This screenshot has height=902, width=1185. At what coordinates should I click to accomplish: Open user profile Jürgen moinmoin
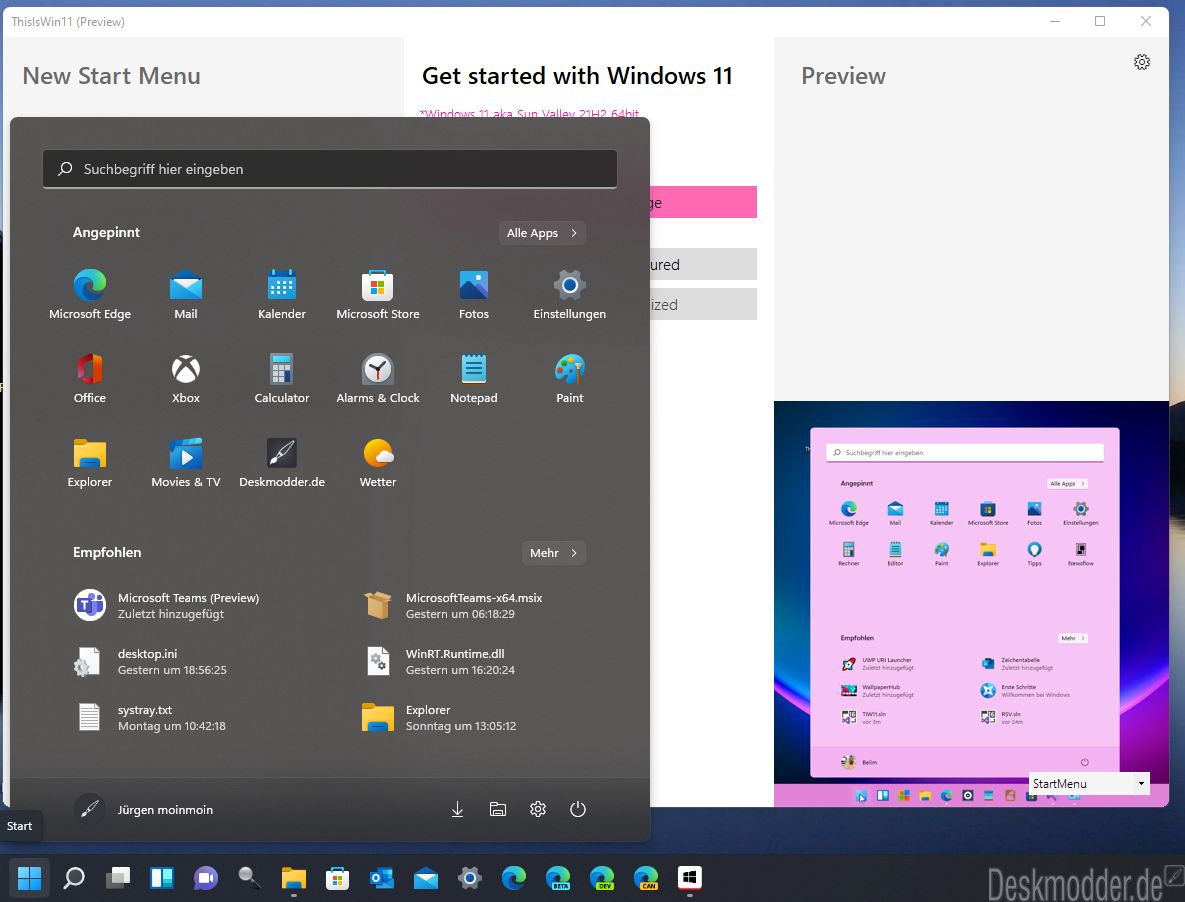pyautogui.click(x=144, y=809)
